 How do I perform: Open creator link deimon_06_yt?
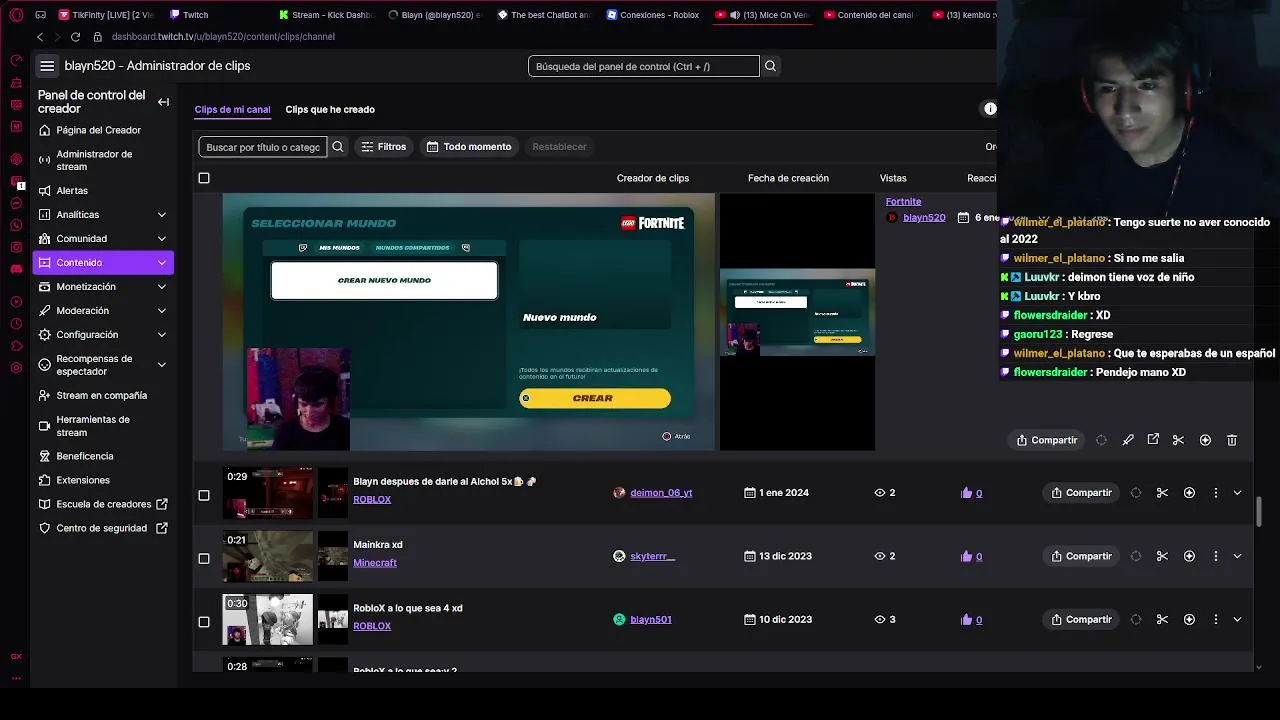pos(661,493)
